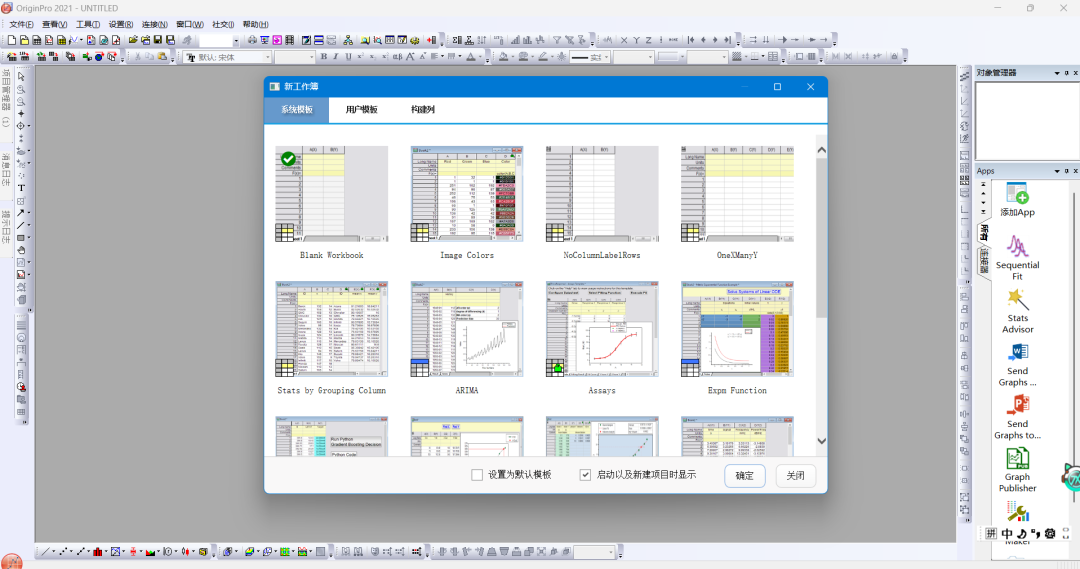Select the OneXManyY template
1080x569 pixels.
tap(737, 194)
